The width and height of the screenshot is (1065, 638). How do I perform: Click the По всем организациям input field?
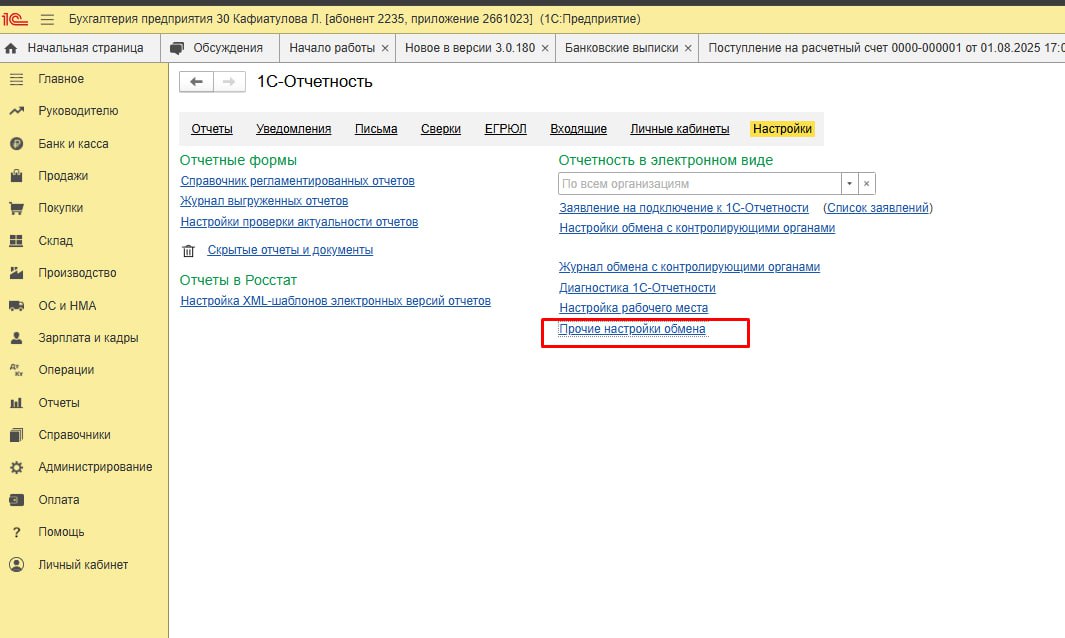[700, 183]
